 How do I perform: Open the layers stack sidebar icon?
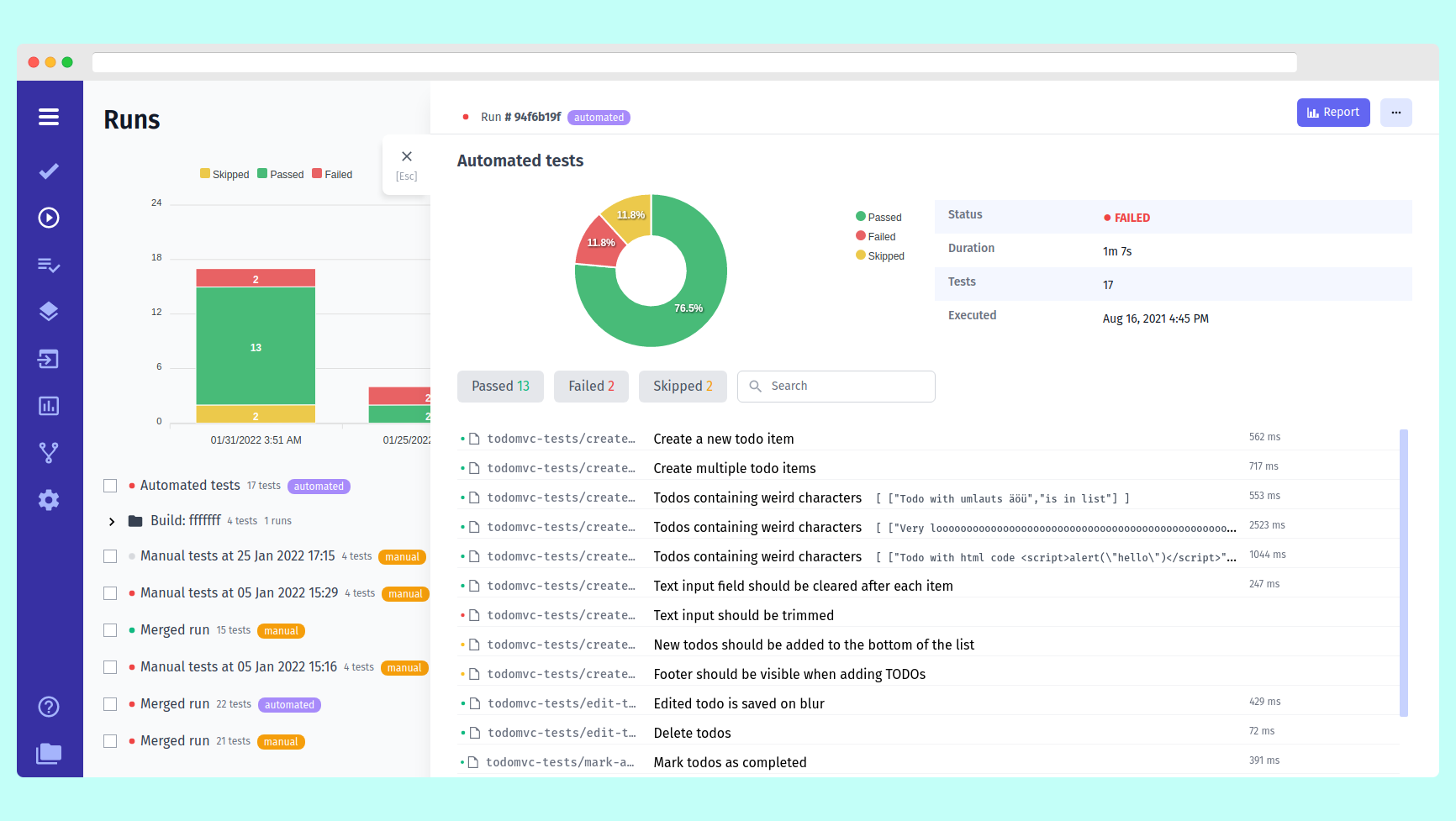tap(49, 312)
